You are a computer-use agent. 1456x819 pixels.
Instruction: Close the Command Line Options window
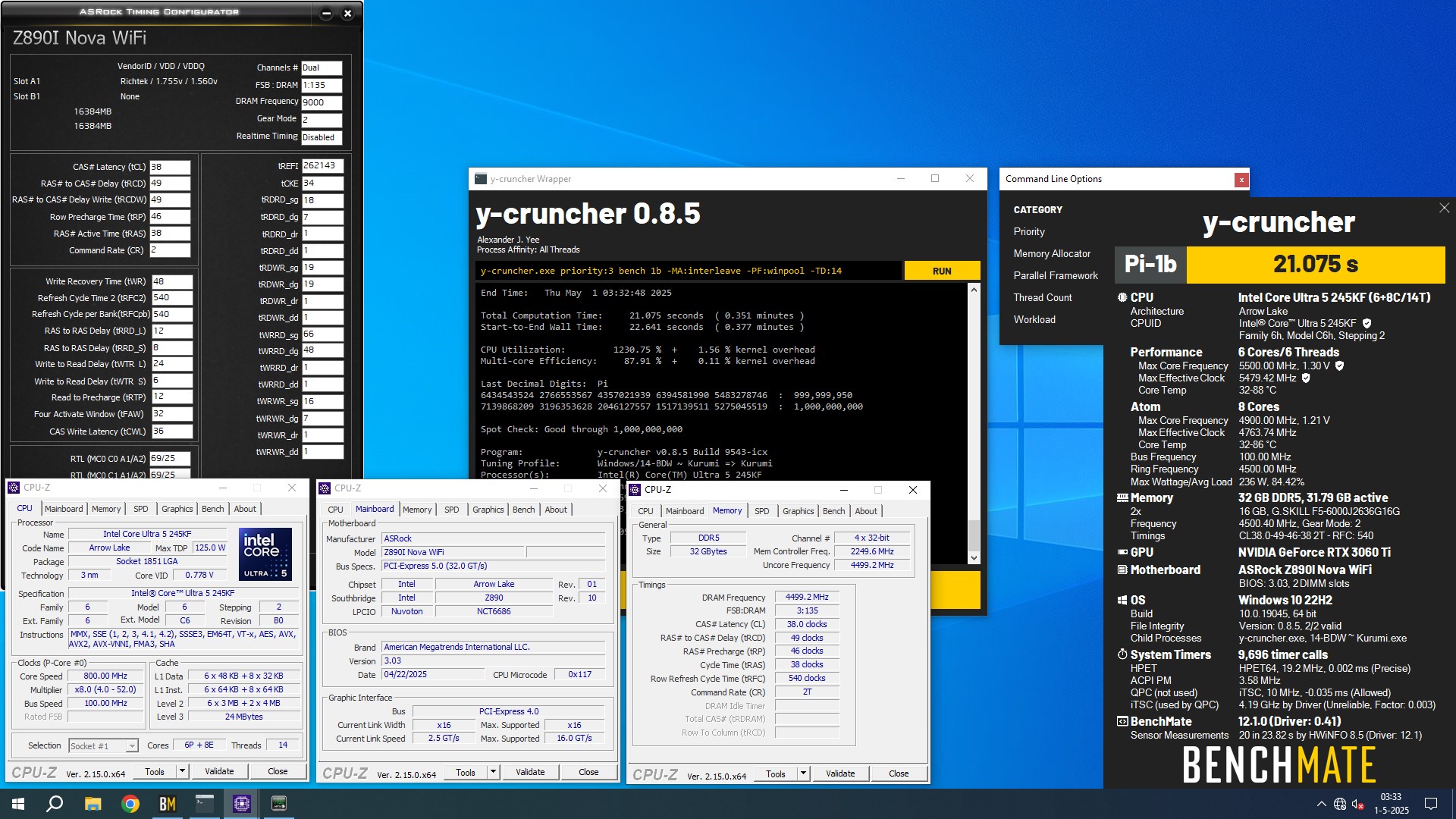(x=1241, y=180)
